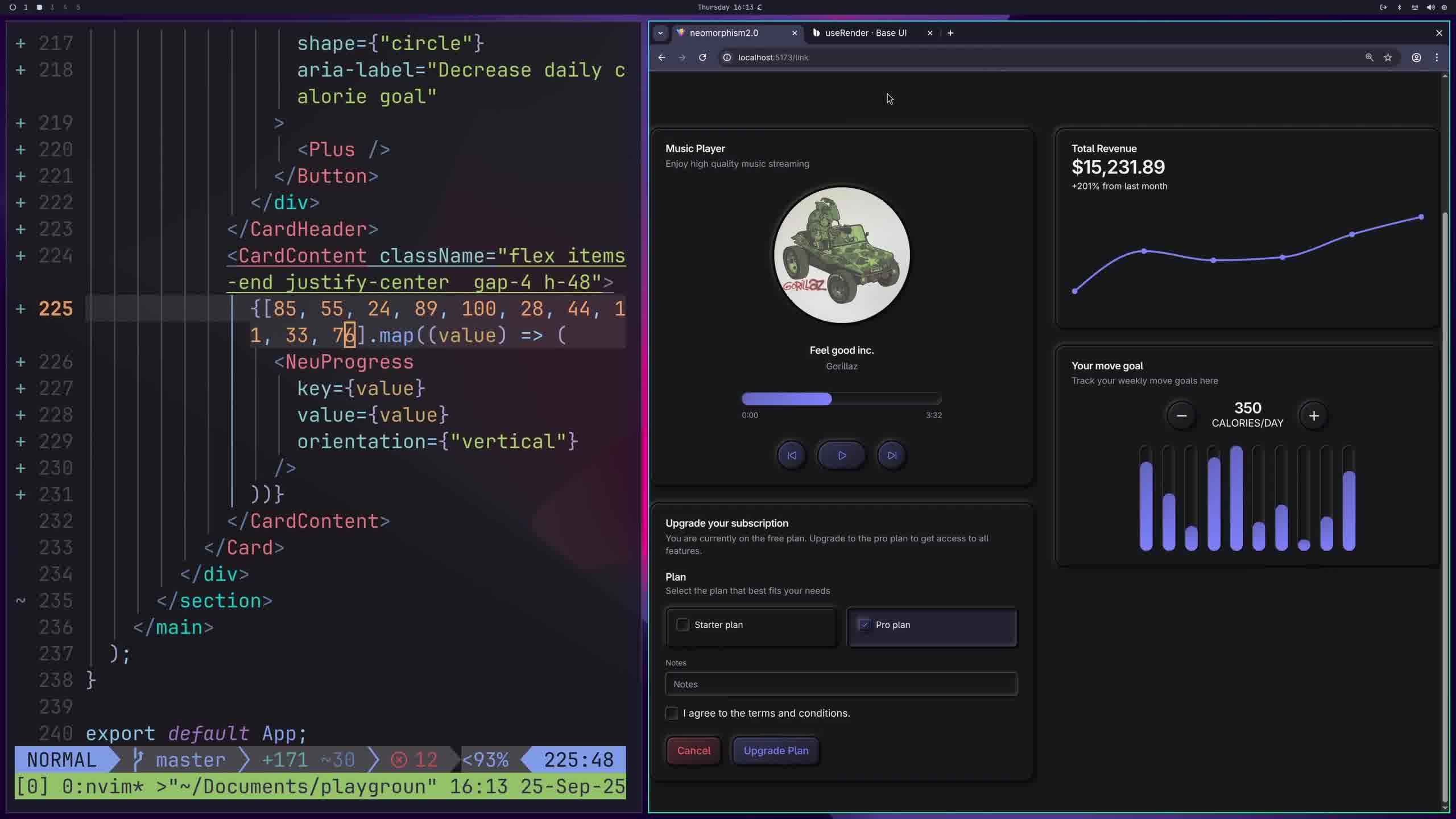Decrease daily calorie goal with minus button
1456x819 pixels.
click(x=1181, y=416)
